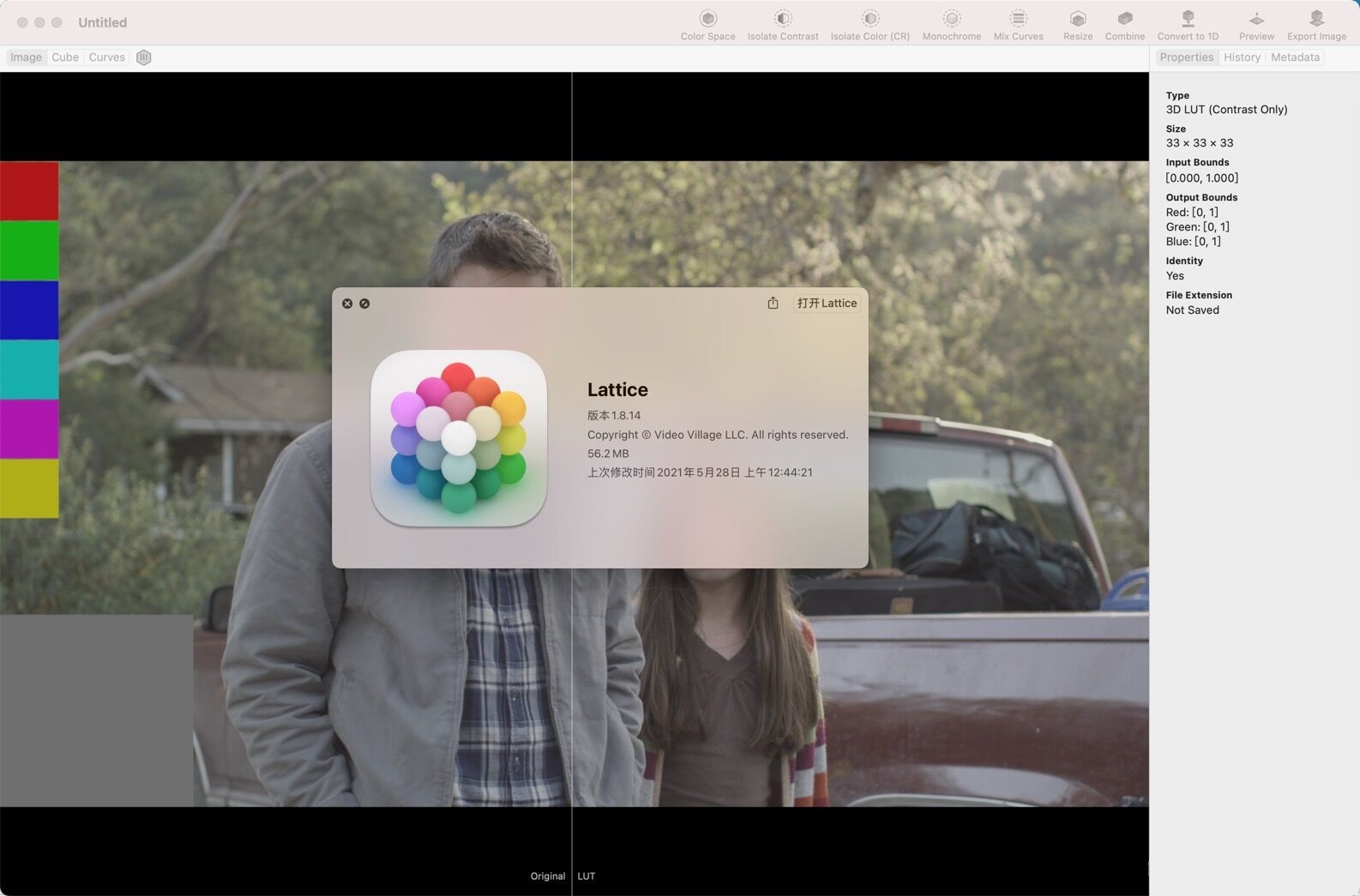1360x896 pixels.
Task: Click the 版本 1.8.14 version text
Action: pyautogui.click(x=614, y=415)
